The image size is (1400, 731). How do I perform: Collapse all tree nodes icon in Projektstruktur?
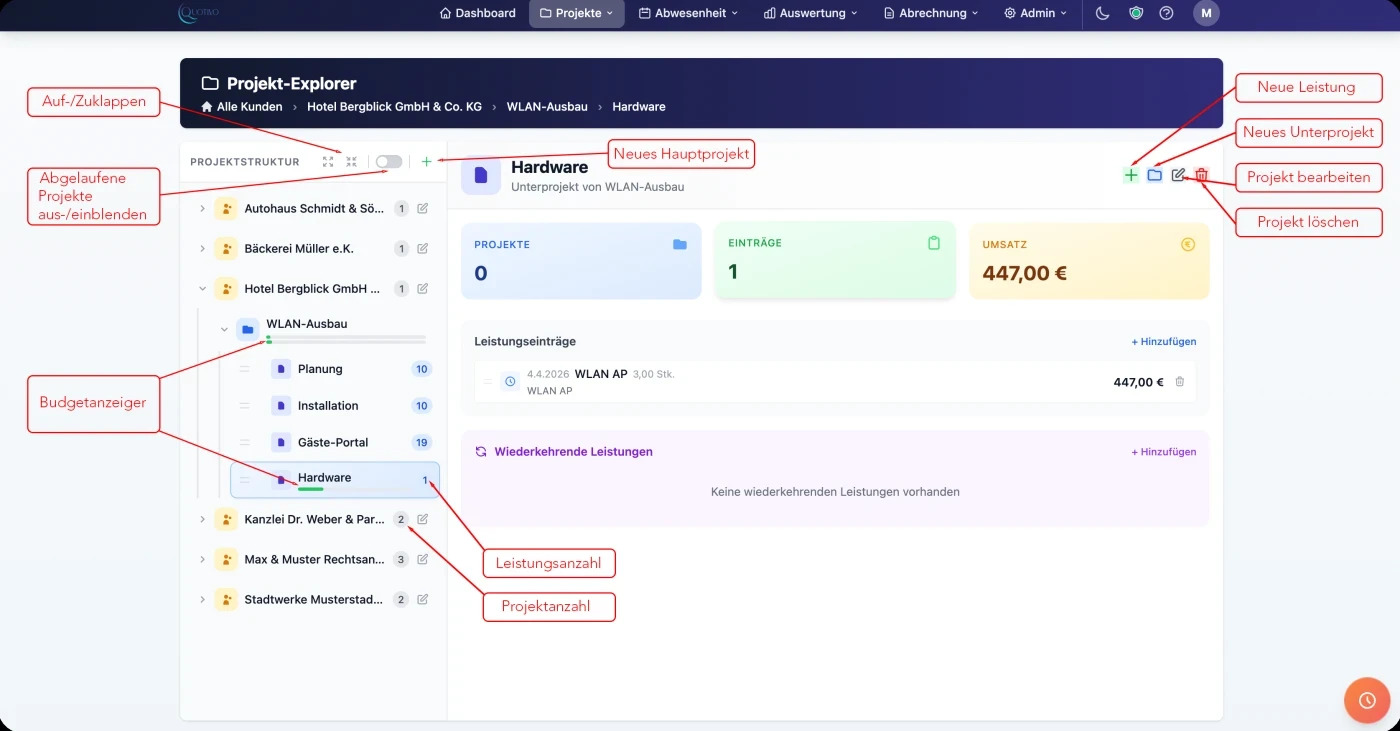click(x=351, y=161)
